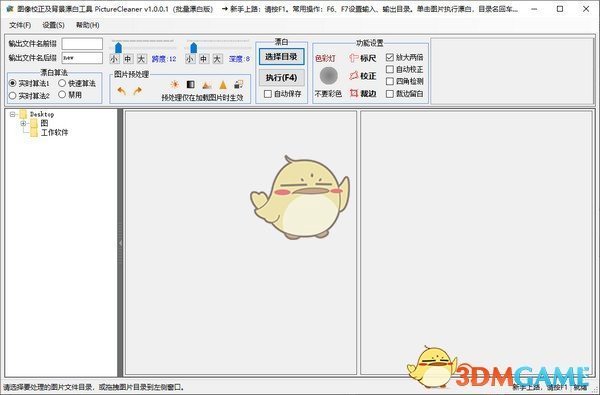
Task: Click the 跨度 span slider handle
Action: pyautogui.click(x=118, y=47)
